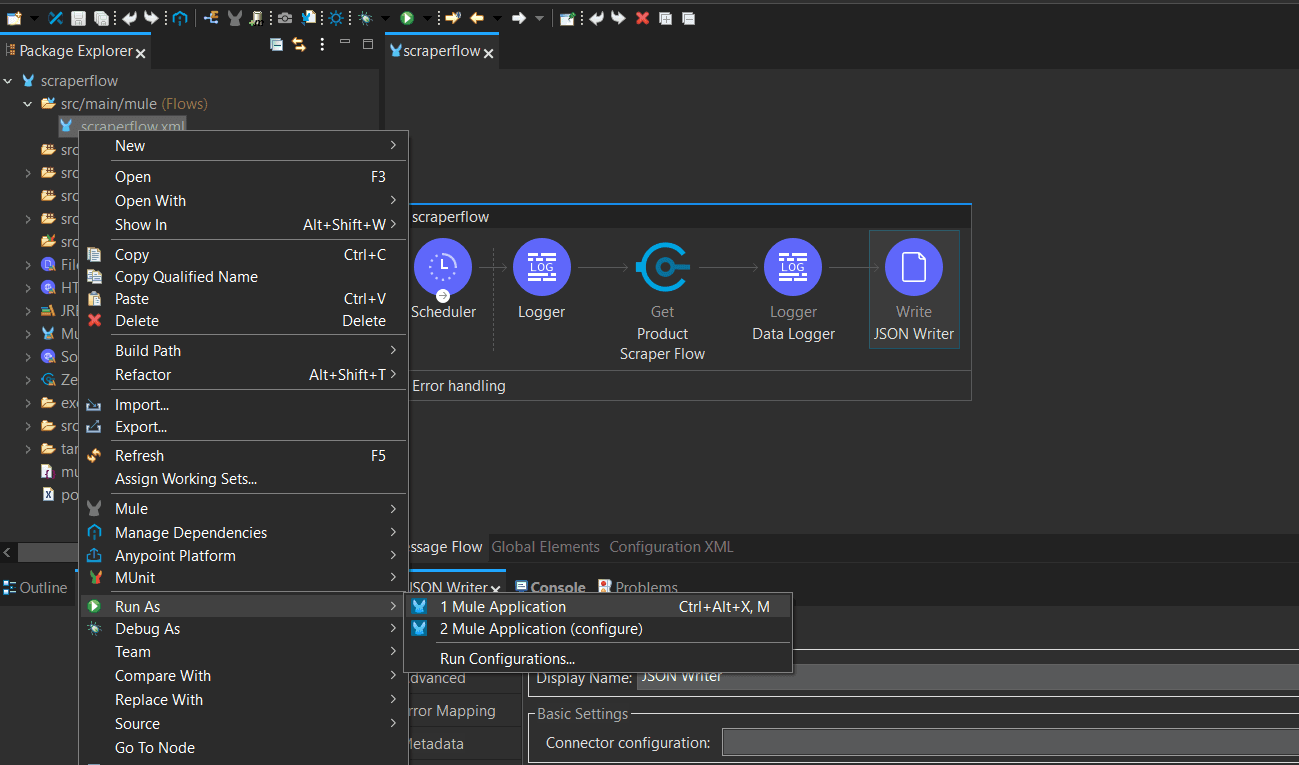Click the green Run toolbar icon
The image size is (1299, 765).
tap(407, 18)
